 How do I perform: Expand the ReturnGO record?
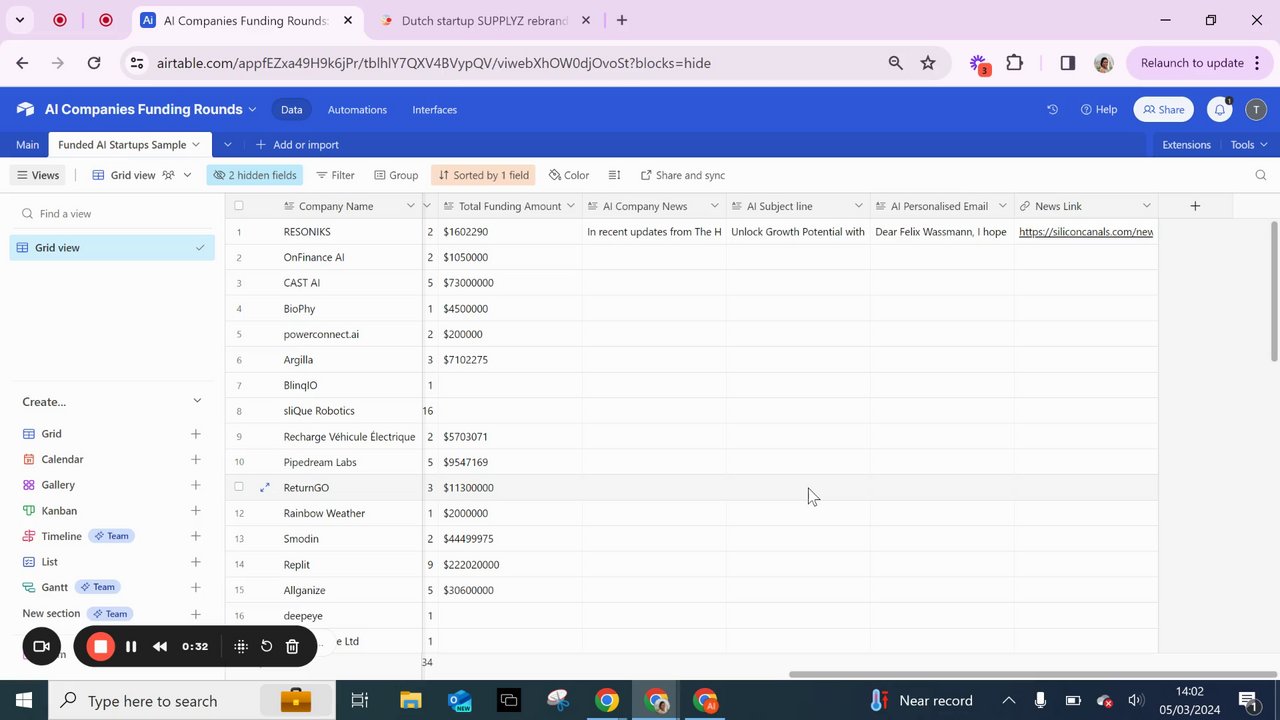[x=265, y=488]
